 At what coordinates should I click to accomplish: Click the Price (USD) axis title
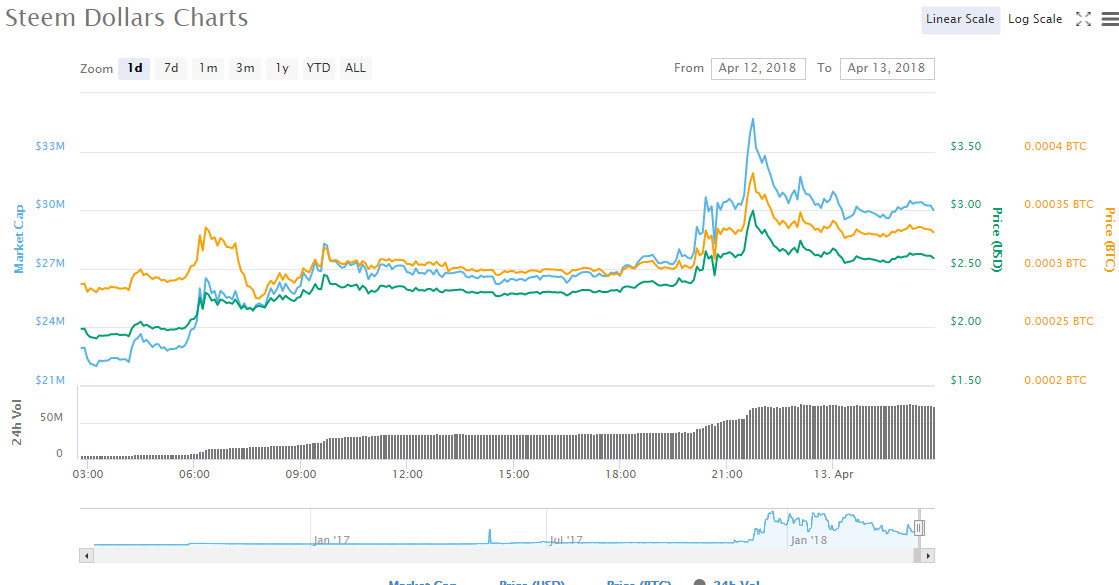[x=997, y=240]
